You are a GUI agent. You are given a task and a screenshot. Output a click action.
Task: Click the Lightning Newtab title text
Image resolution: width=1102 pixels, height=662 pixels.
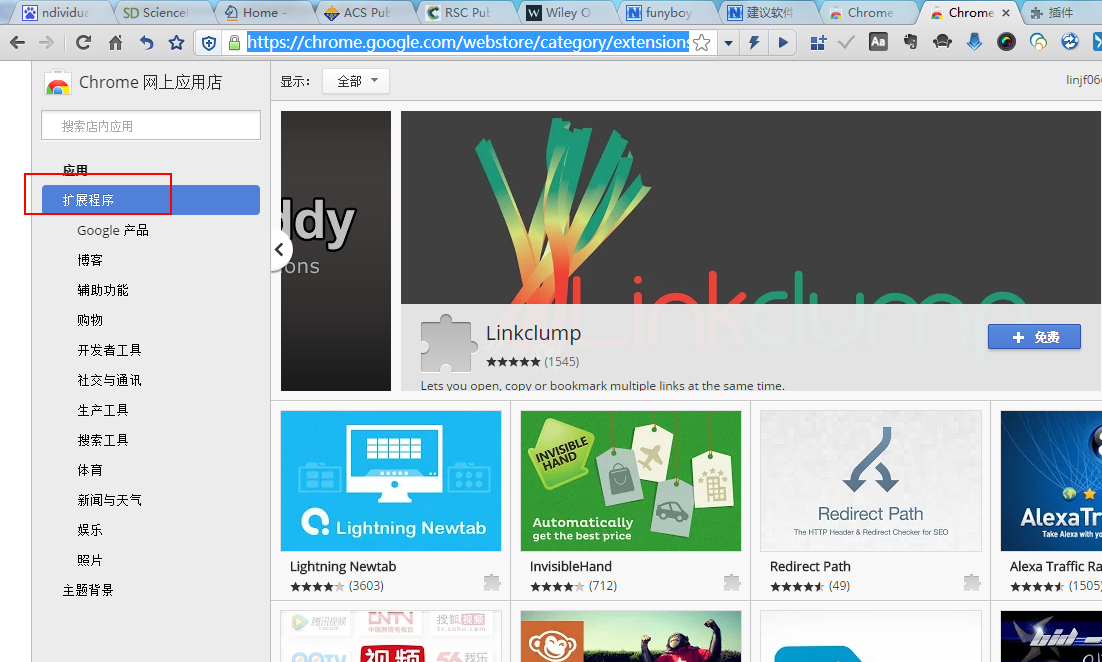[x=343, y=566]
